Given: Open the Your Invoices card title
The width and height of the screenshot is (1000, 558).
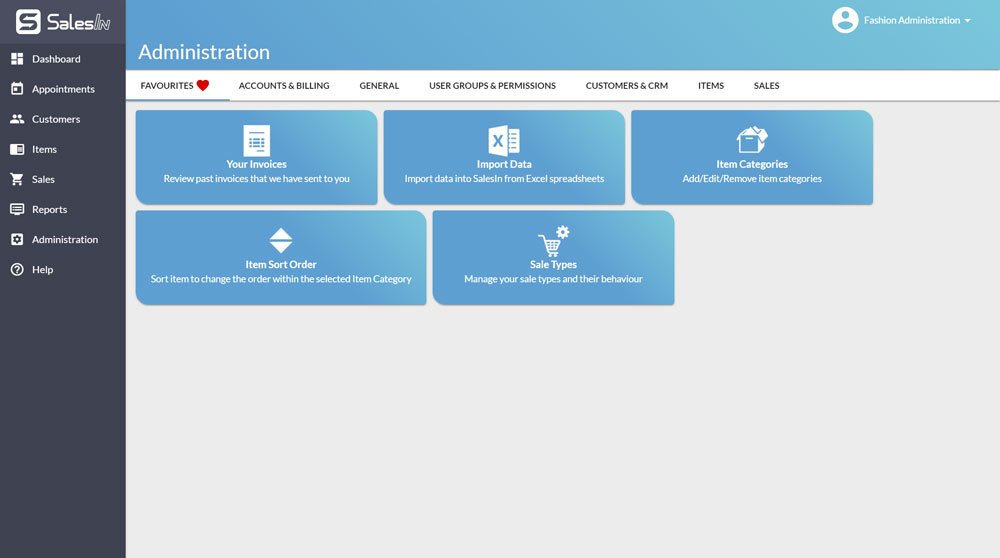Looking at the screenshot, I should click(256, 164).
